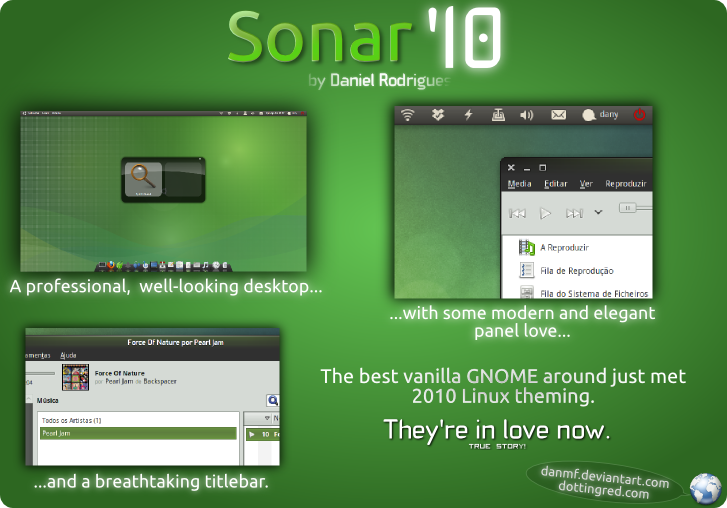Click the desktop screenshot thumbnail
This screenshot has width=727, height=508.
[x=163, y=191]
